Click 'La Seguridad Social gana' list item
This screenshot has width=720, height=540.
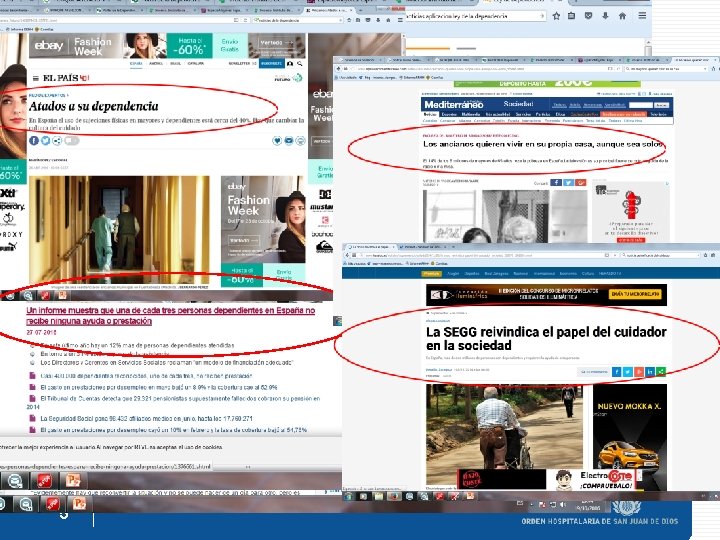tap(146, 418)
